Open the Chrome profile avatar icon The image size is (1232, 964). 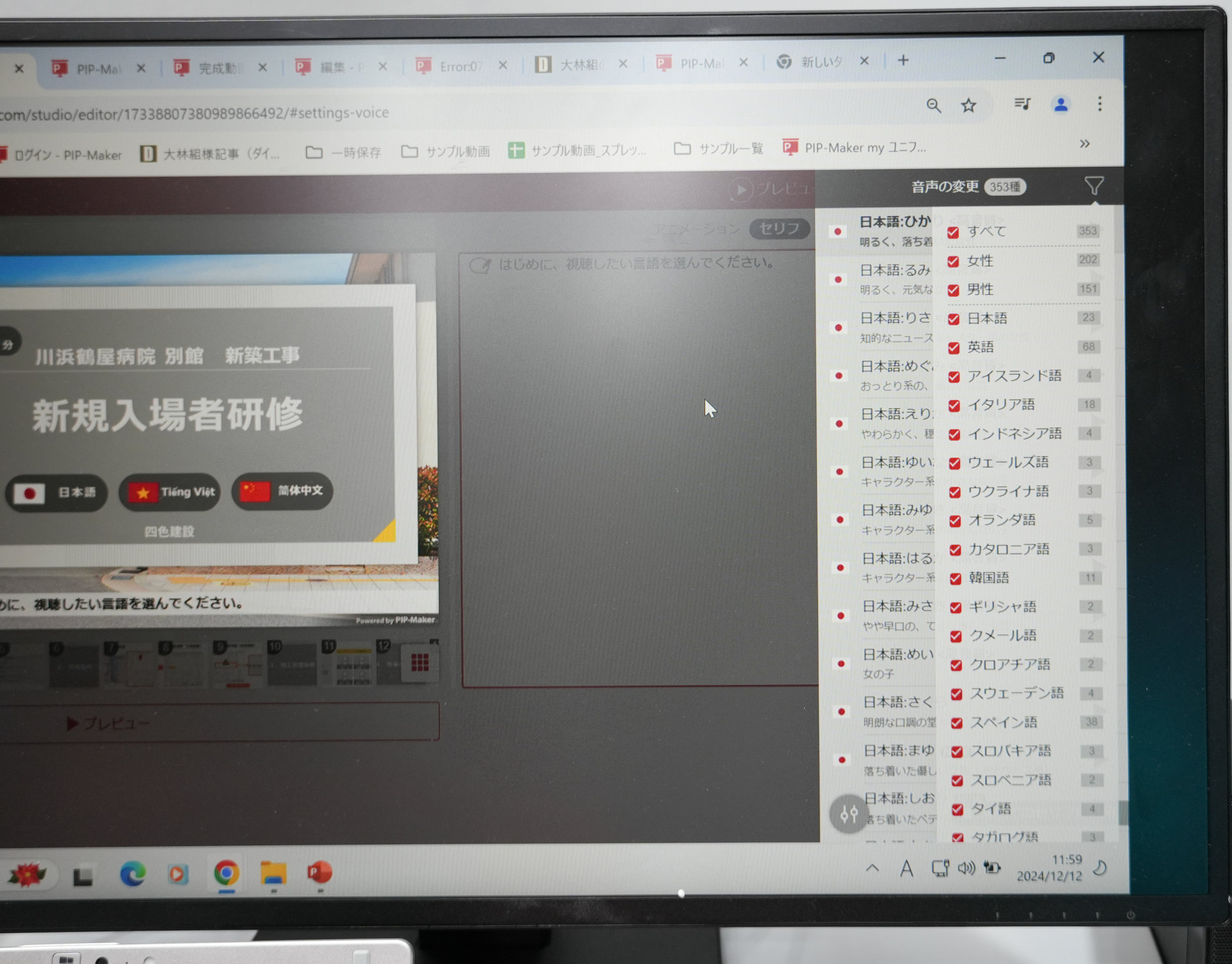[x=1061, y=104]
